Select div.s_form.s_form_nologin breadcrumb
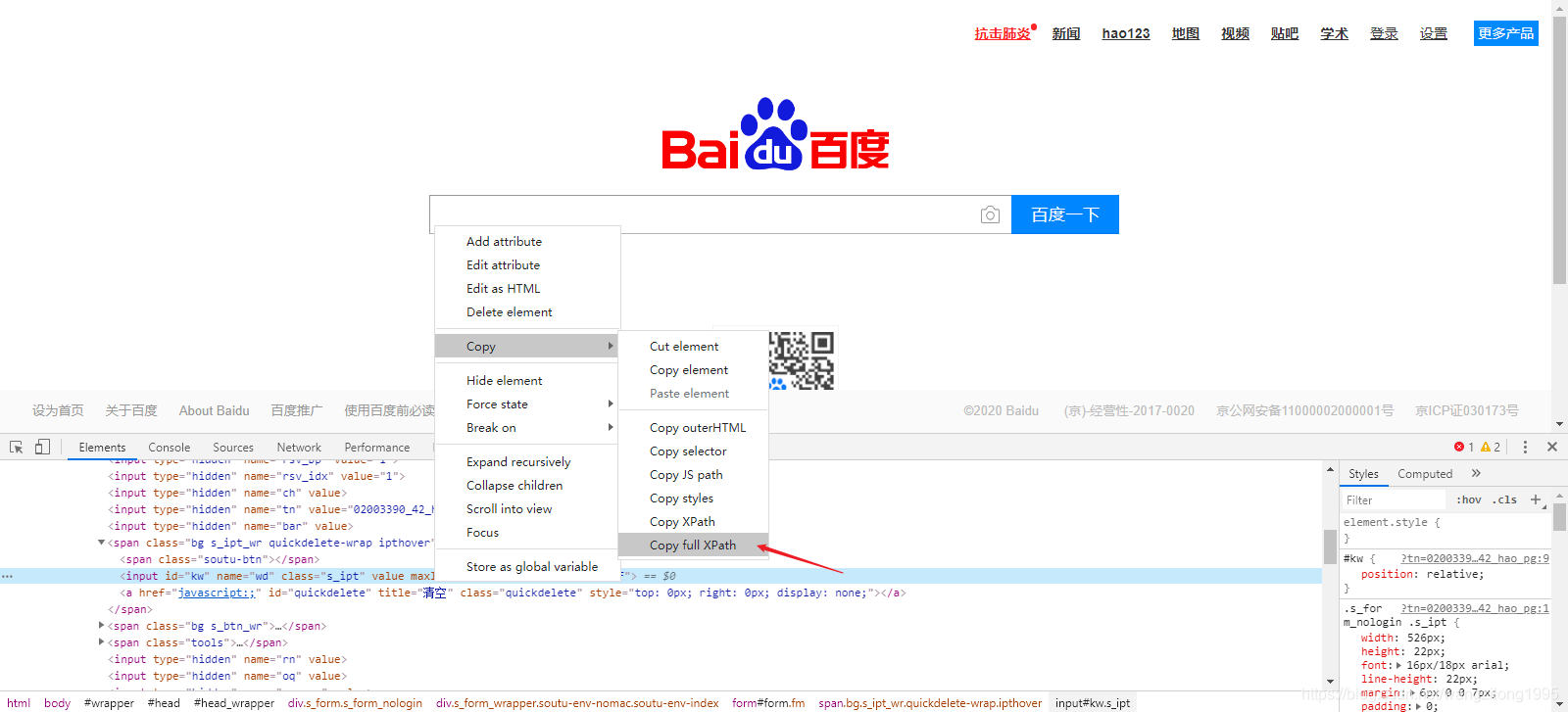1568x712 pixels. (355, 702)
